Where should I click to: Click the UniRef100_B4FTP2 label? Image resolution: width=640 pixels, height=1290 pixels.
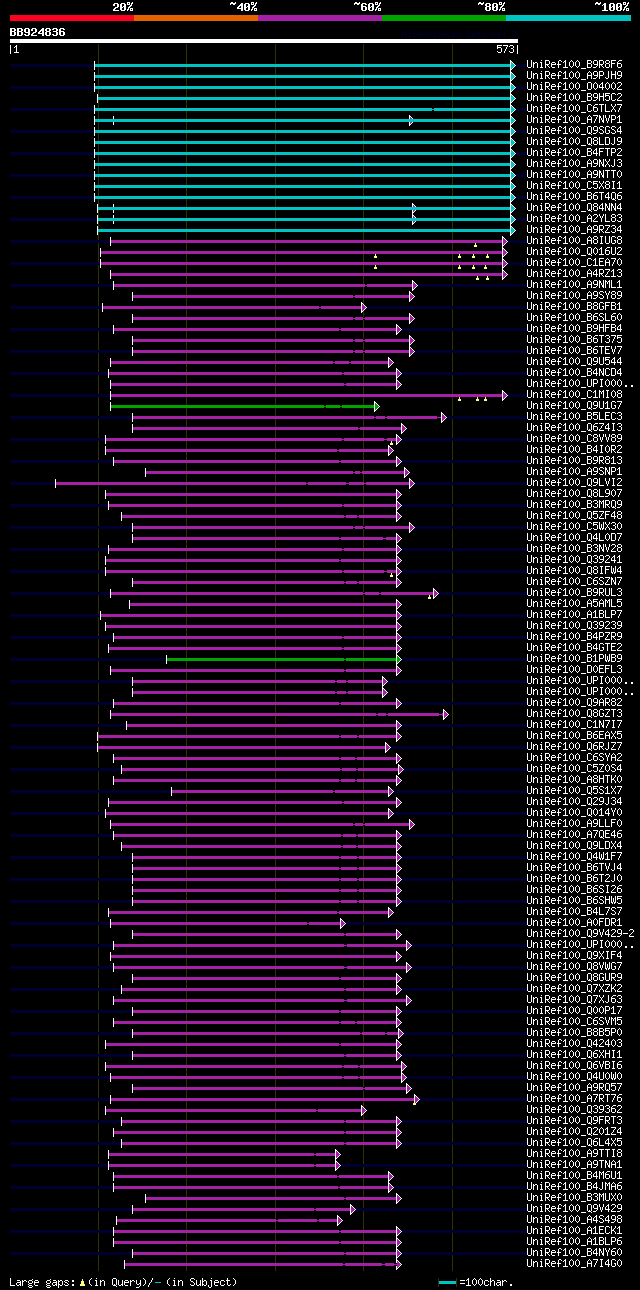pos(574,153)
